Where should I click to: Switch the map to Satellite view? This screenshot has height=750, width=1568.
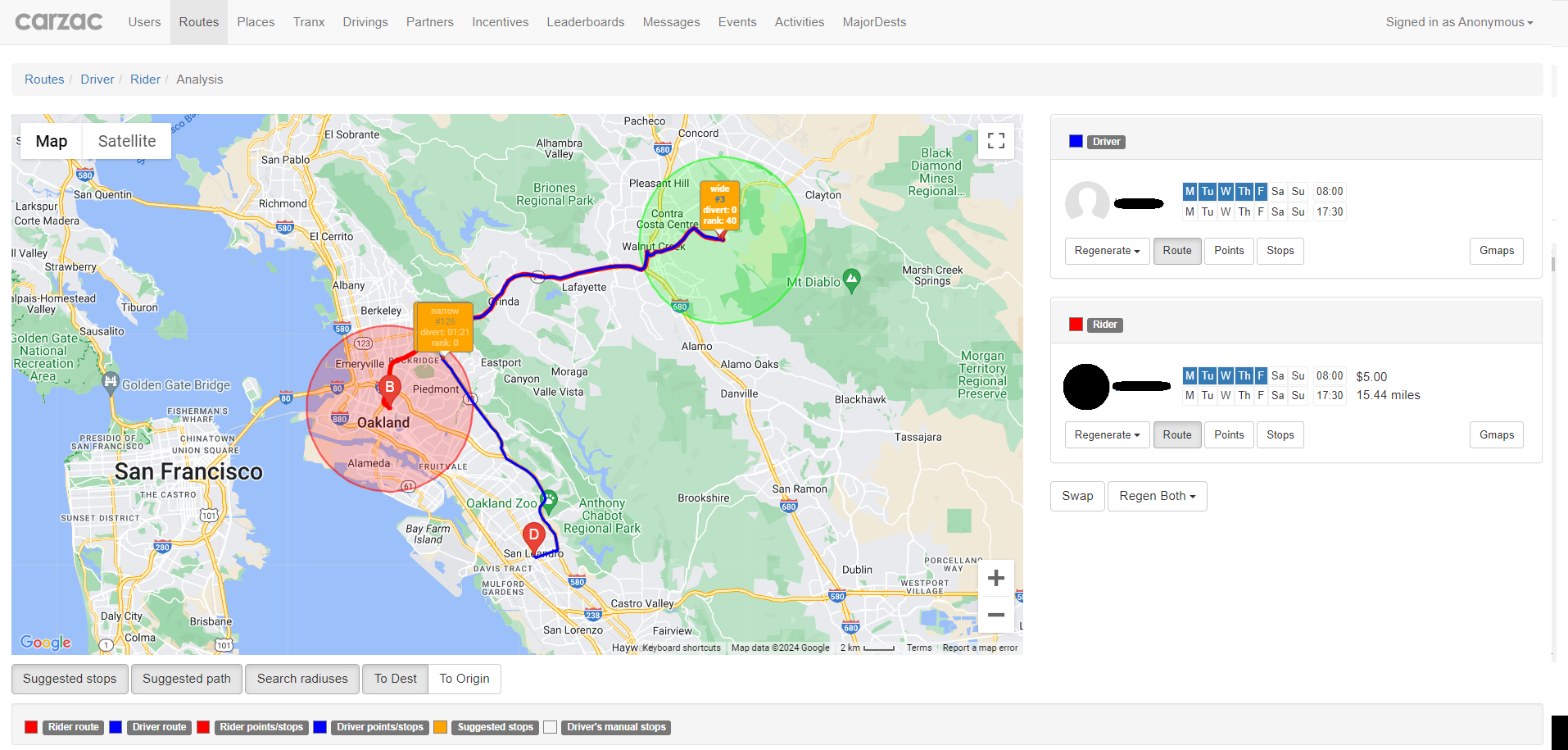(127, 141)
